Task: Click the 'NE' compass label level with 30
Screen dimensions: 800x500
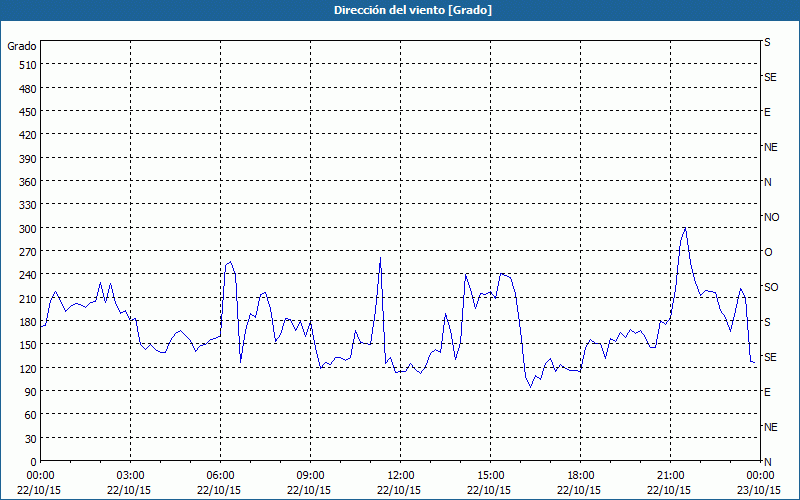Action: pyautogui.click(x=770, y=427)
